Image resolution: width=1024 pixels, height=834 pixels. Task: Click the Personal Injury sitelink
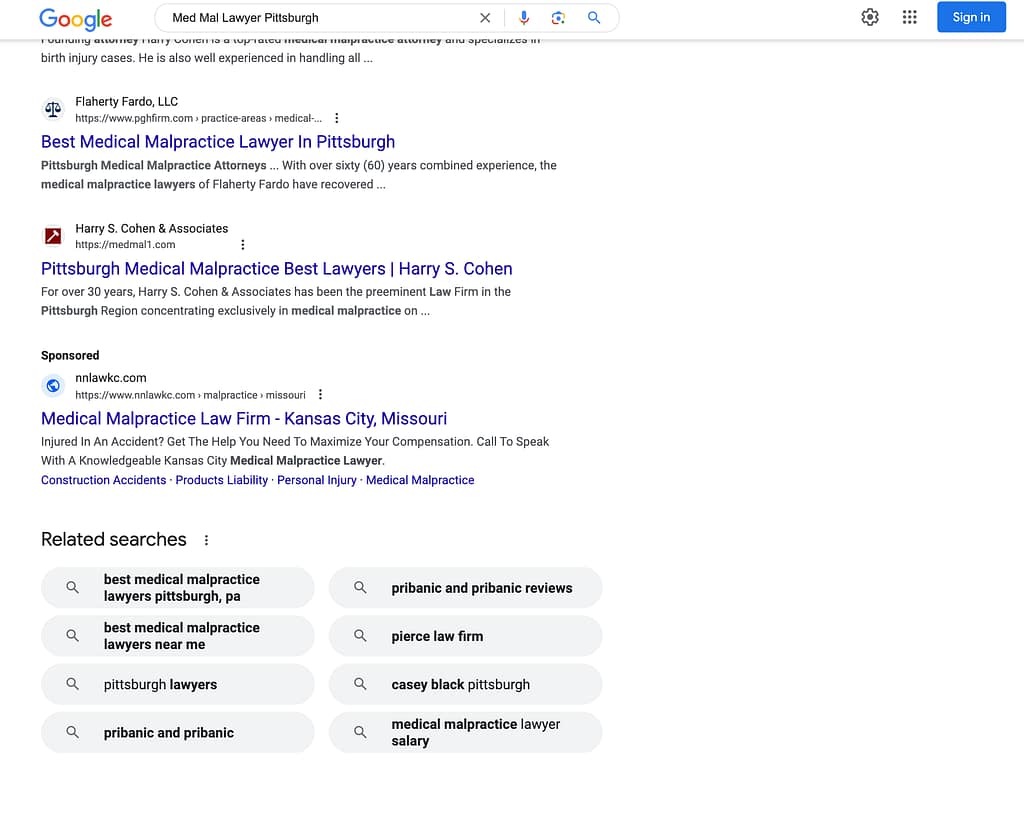[x=317, y=480]
